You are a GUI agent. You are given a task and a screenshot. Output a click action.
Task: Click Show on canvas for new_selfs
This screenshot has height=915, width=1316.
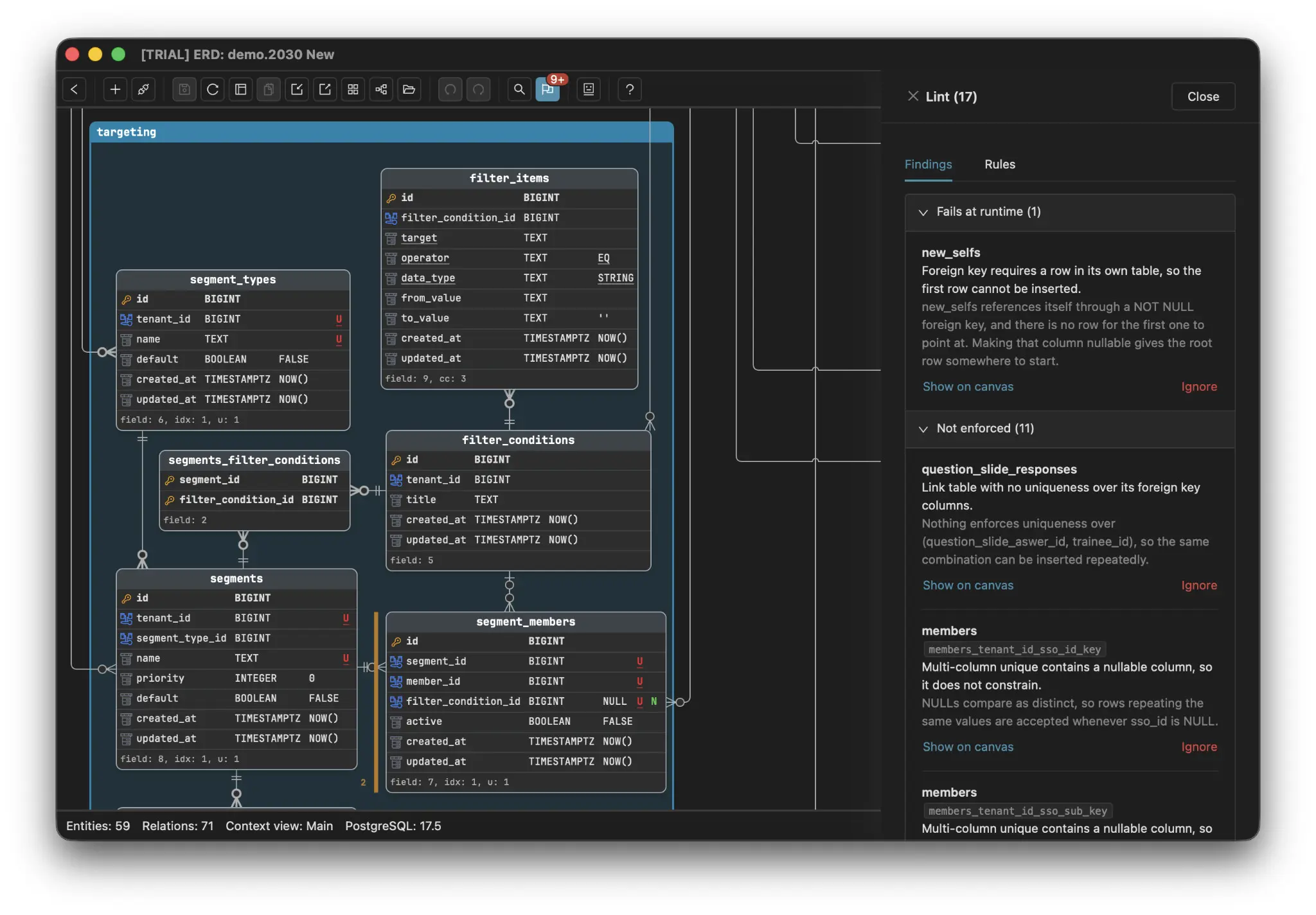968,387
